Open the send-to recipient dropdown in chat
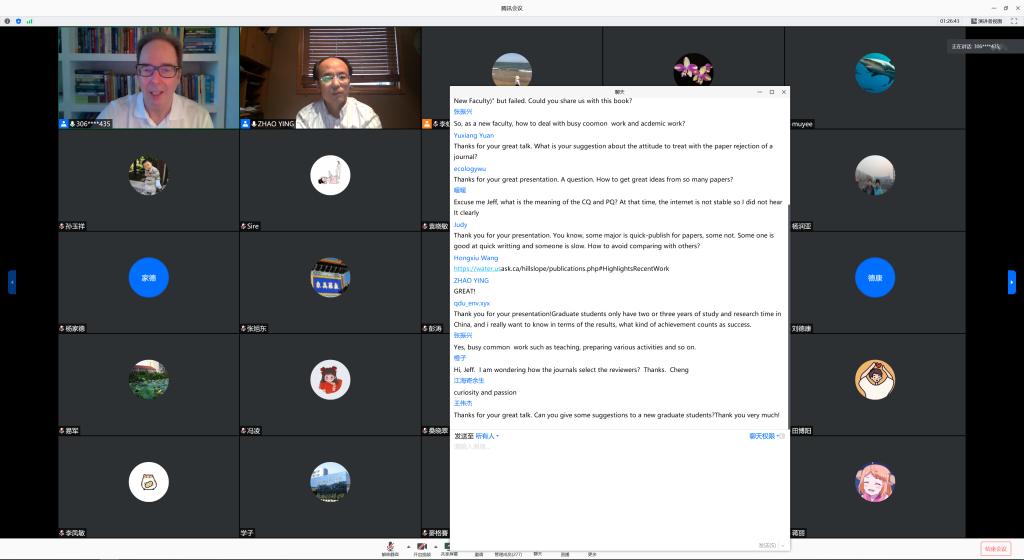Viewport: 1024px width, 560px height. (x=487, y=436)
